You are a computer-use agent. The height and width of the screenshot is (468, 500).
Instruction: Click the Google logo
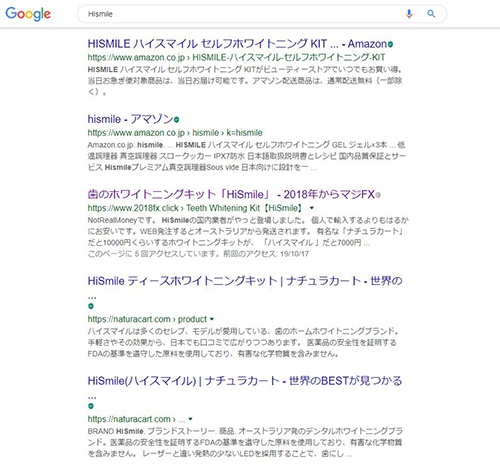[x=28, y=14]
